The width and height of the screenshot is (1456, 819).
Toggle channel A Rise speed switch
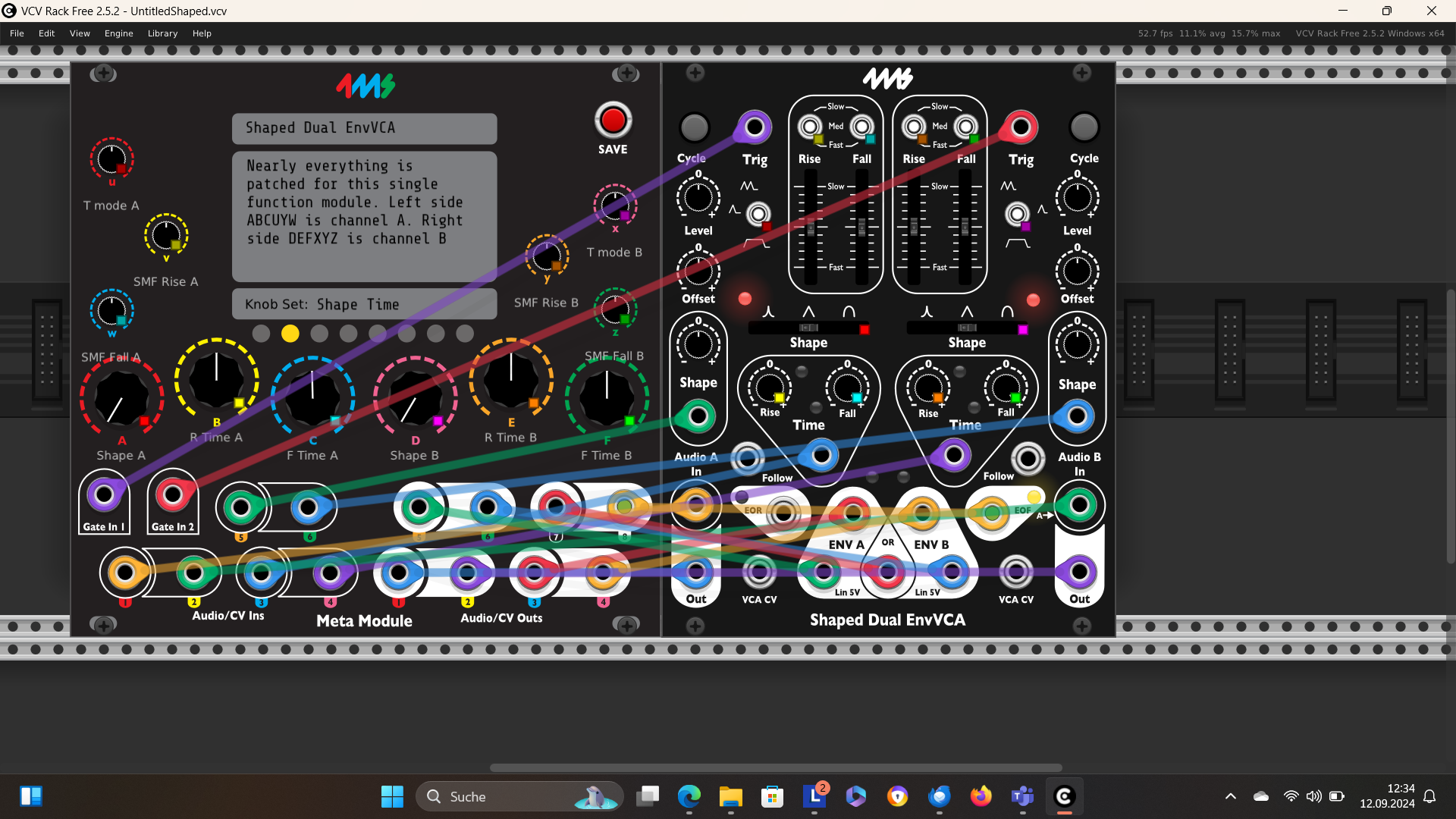[x=810, y=127]
